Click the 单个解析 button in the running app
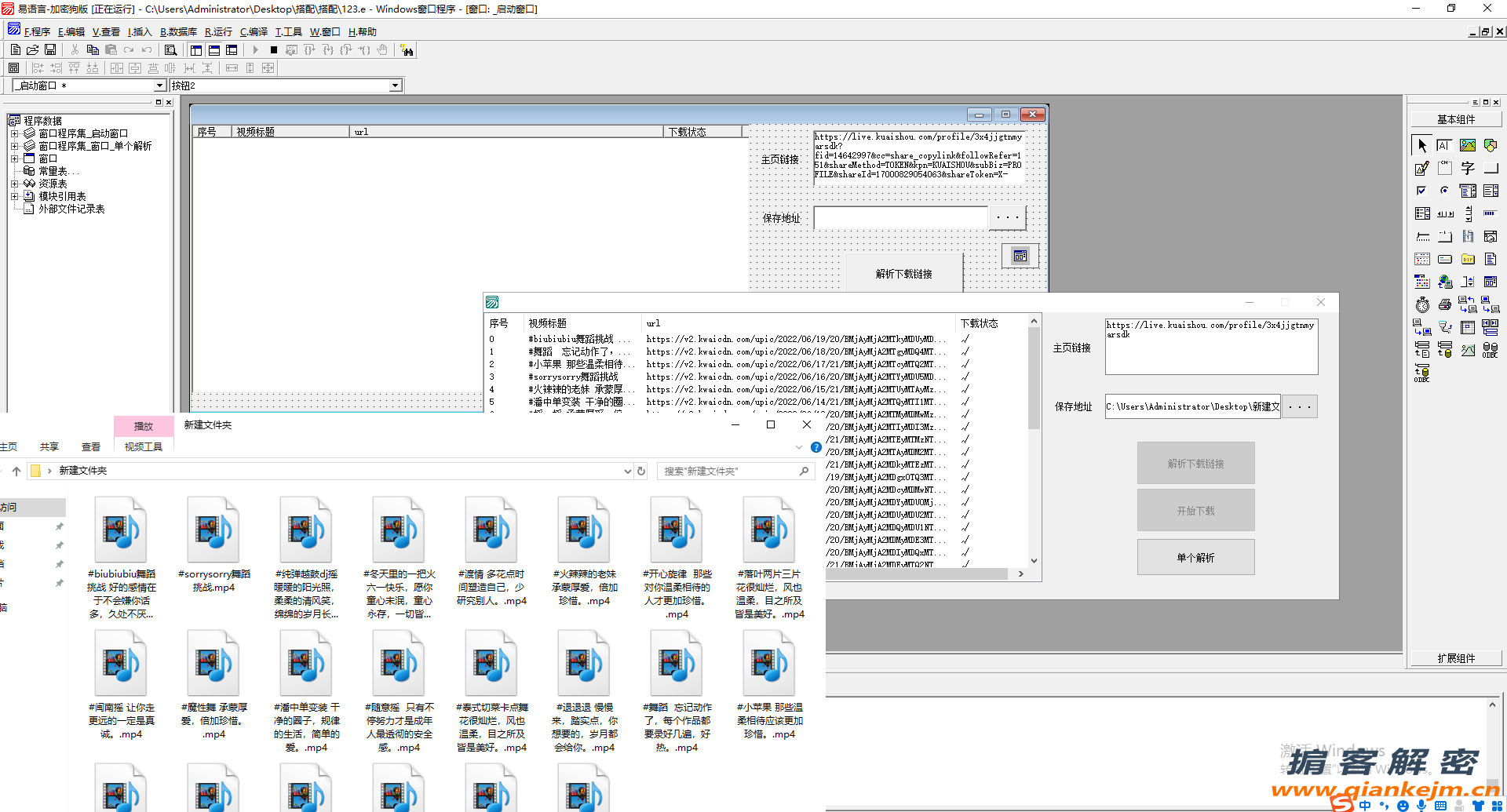Image resolution: width=1507 pixels, height=812 pixels. coord(1195,558)
